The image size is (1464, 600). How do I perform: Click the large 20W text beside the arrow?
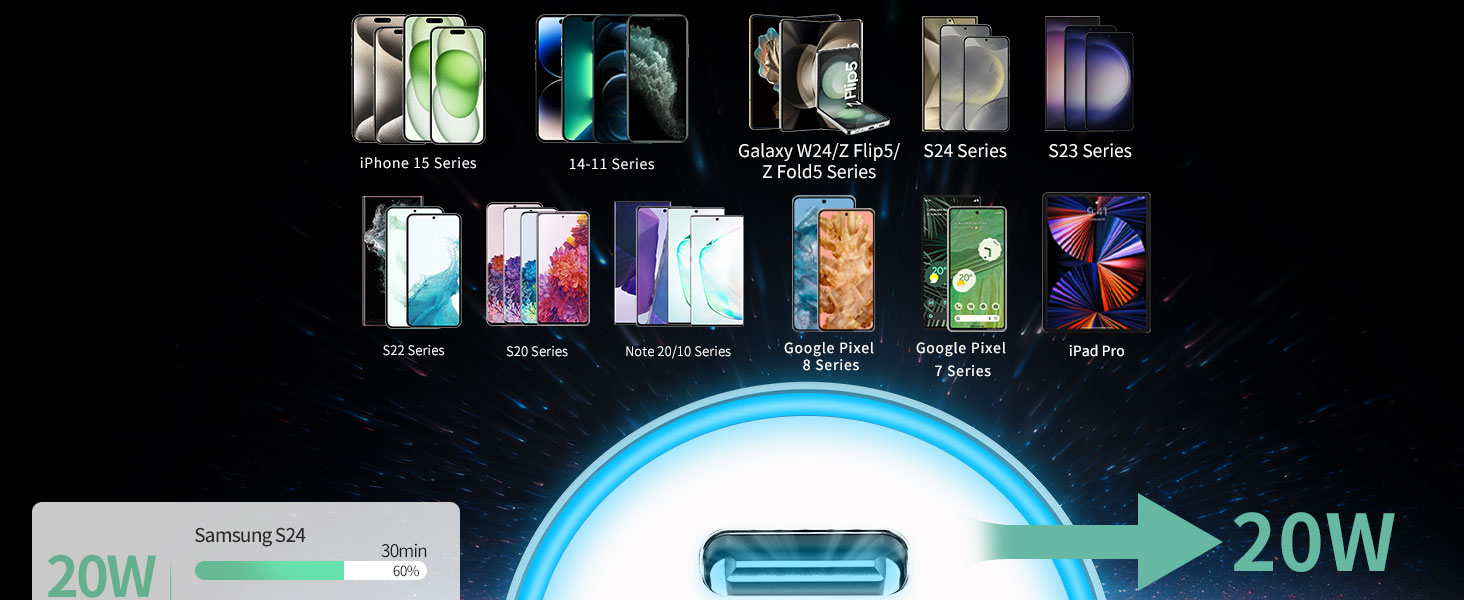coord(1314,542)
